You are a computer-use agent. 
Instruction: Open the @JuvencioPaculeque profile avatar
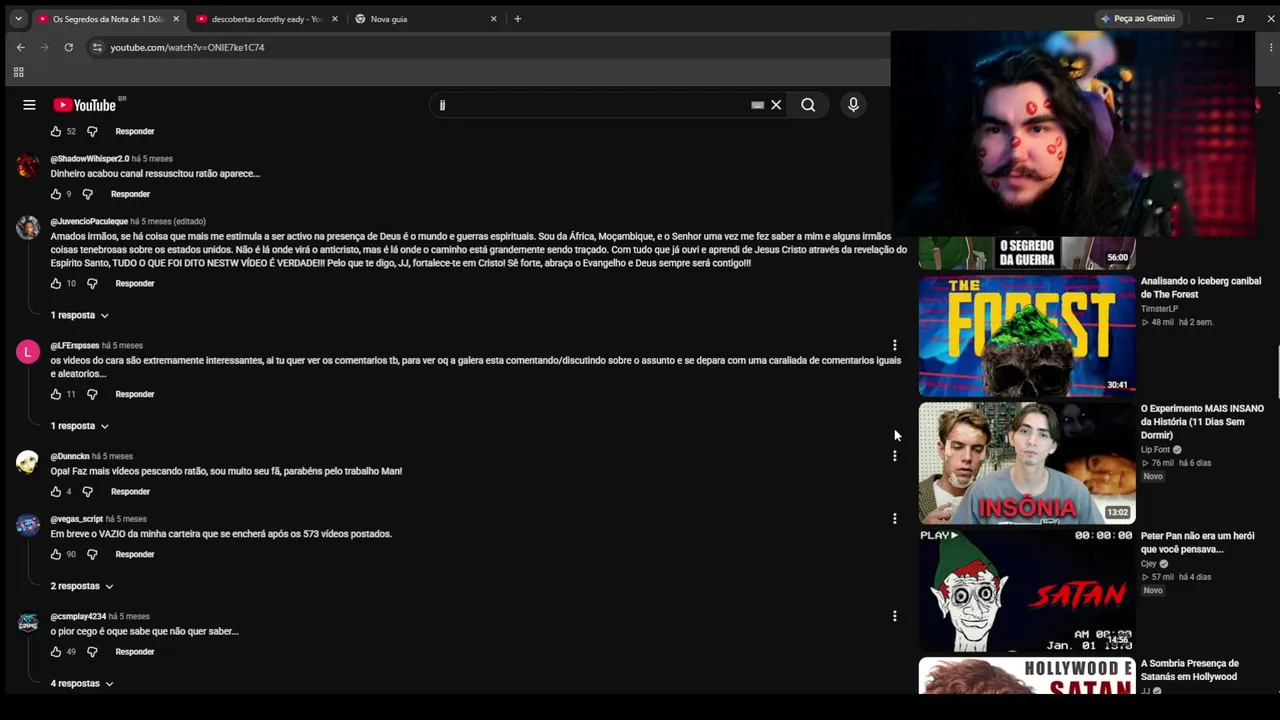(28, 228)
